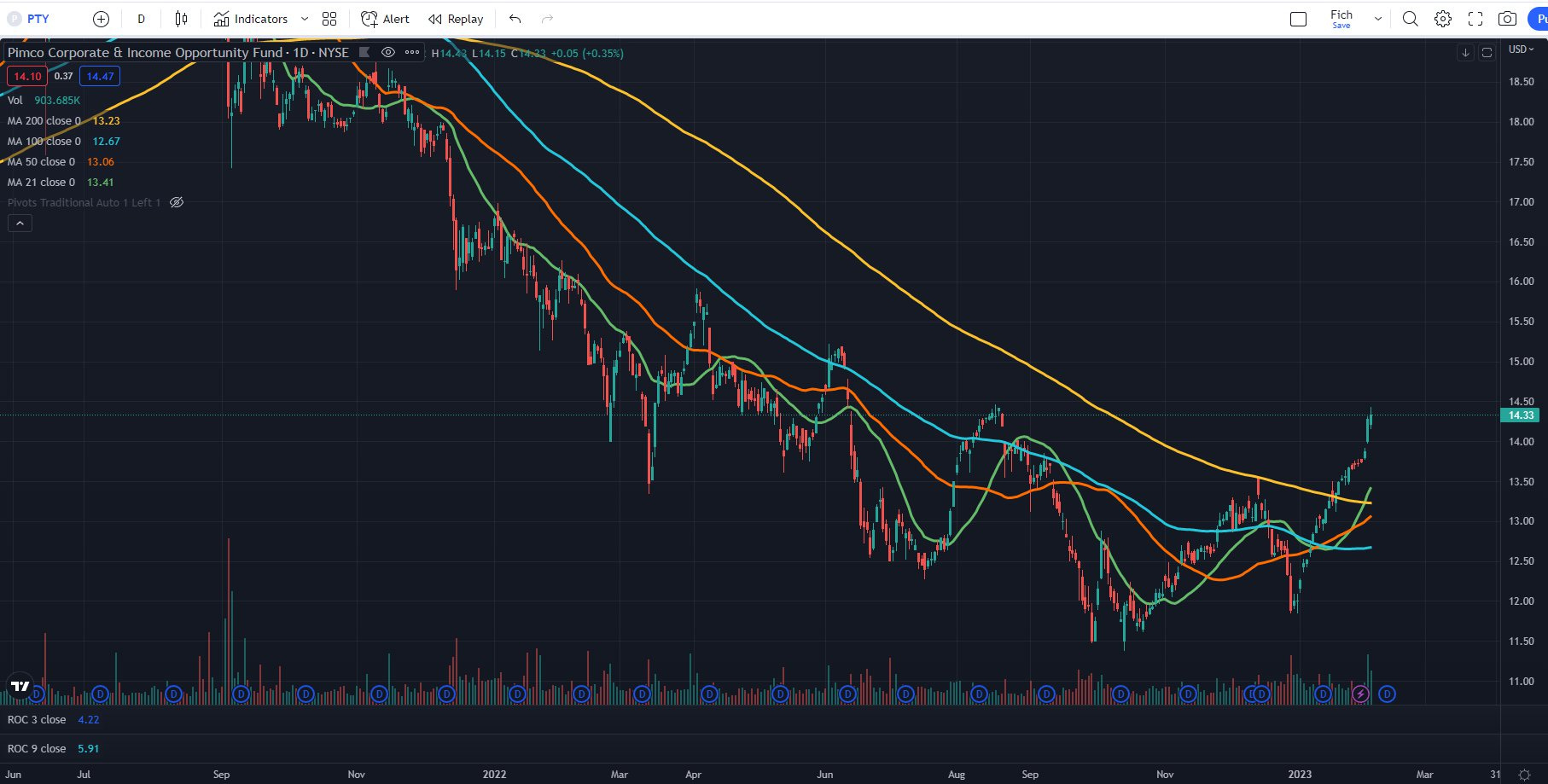This screenshot has width=1548, height=784.
Task: Click the move pane down arrow icon
Action: 1465,52
